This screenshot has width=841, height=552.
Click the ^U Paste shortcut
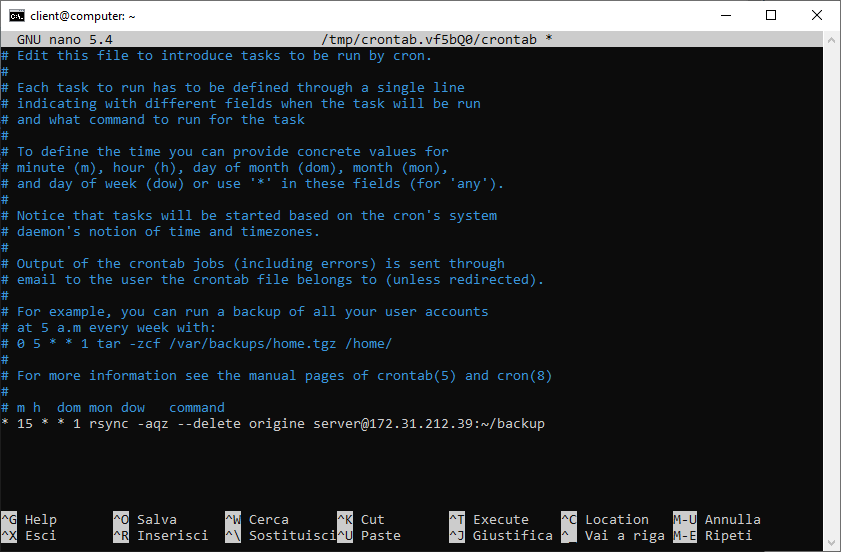coord(369,535)
